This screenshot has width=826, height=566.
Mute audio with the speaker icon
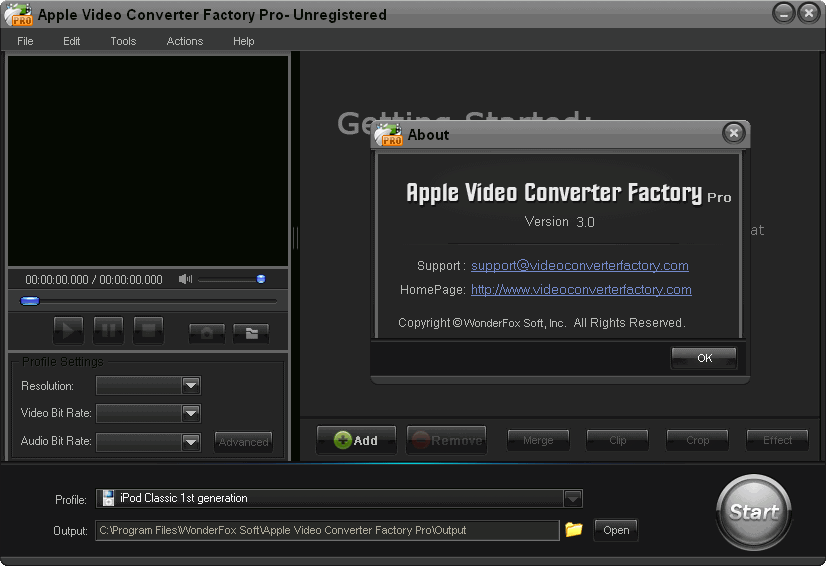(x=185, y=279)
